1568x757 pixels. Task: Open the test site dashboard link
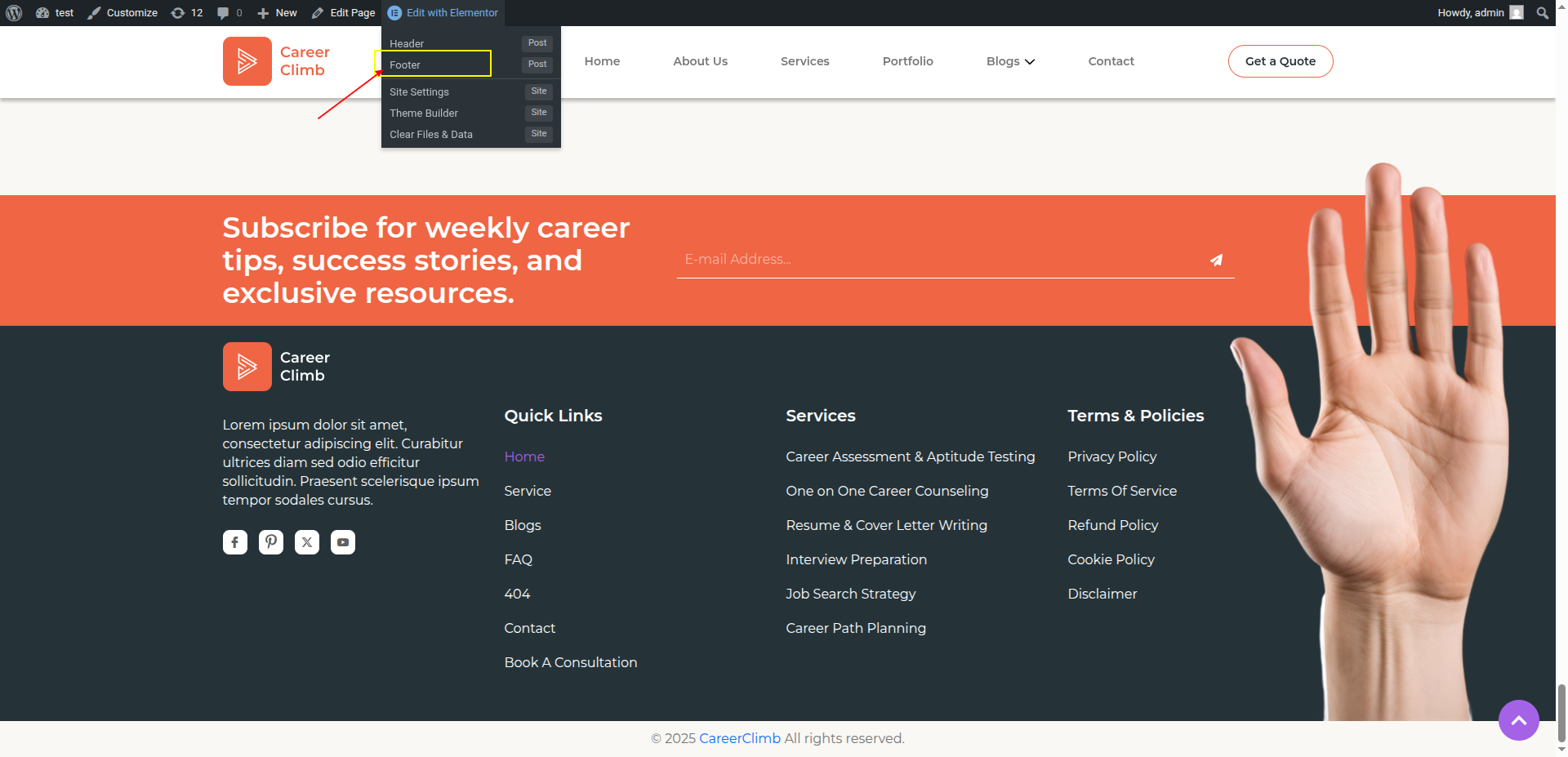55,13
